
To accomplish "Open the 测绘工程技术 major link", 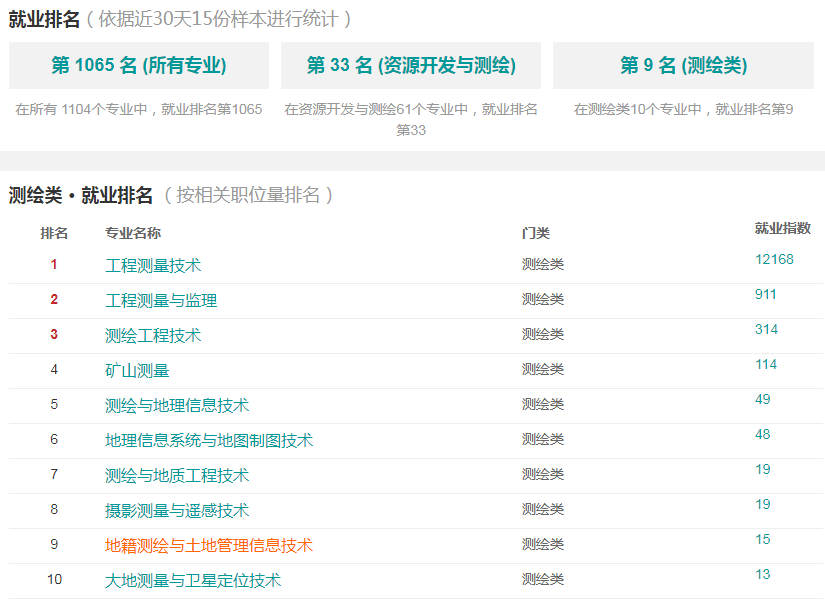I will 153,335.
